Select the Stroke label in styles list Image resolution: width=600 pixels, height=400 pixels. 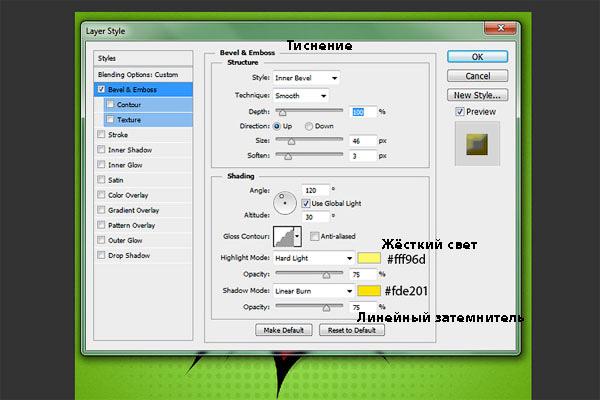(118, 135)
